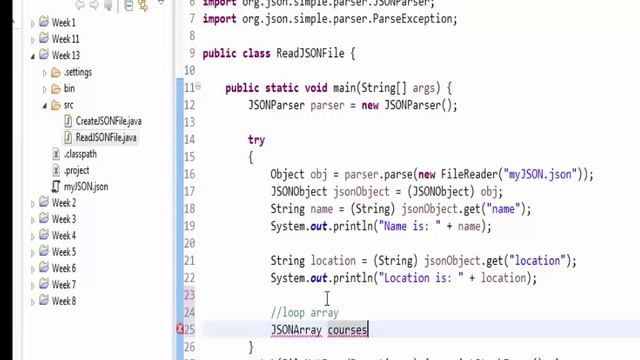Image resolution: width=640 pixels, height=360 pixels.
Task: Select the src folder label
Action: (x=69, y=105)
